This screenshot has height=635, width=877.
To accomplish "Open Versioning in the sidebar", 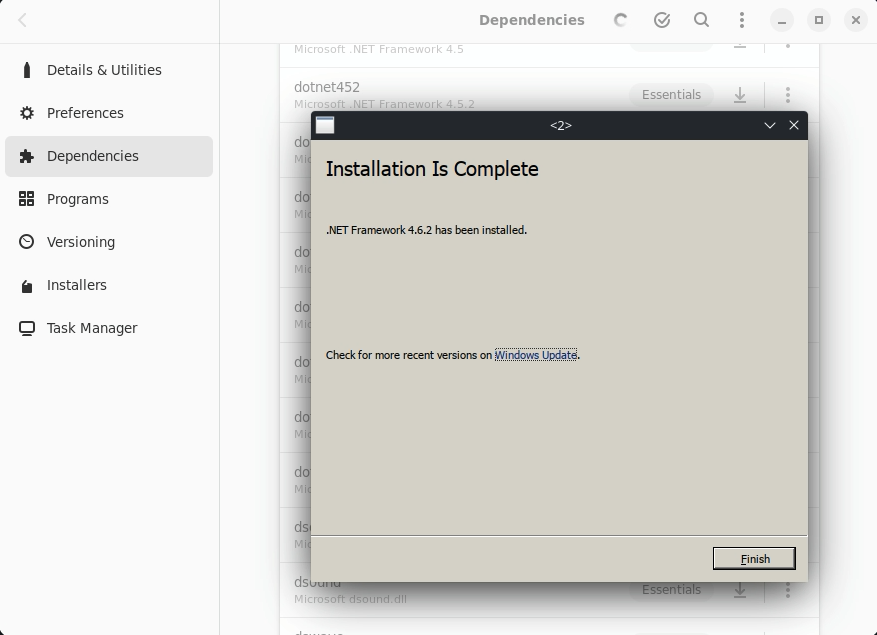I will pos(109,242).
